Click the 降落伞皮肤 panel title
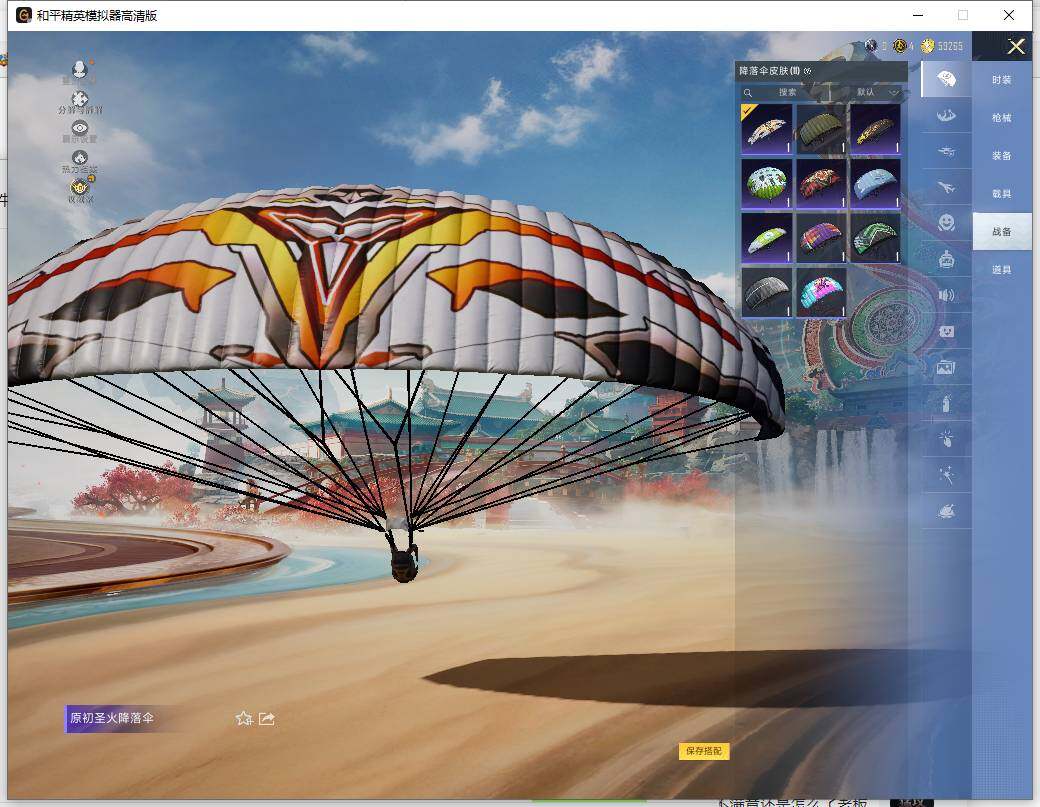Screen dimensions: 1040x807 click(x=769, y=71)
